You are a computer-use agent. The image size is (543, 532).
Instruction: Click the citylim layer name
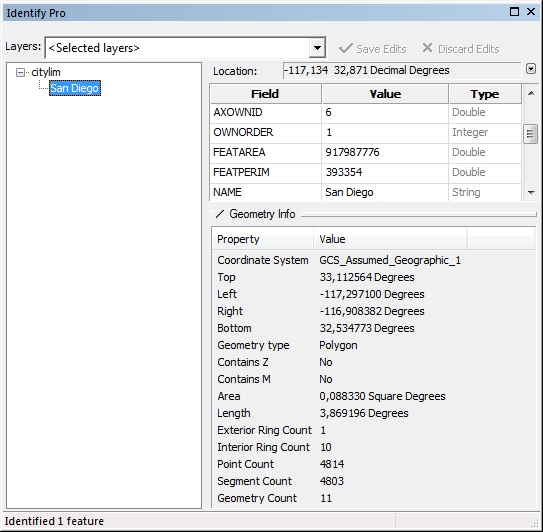click(x=46, y=72)
